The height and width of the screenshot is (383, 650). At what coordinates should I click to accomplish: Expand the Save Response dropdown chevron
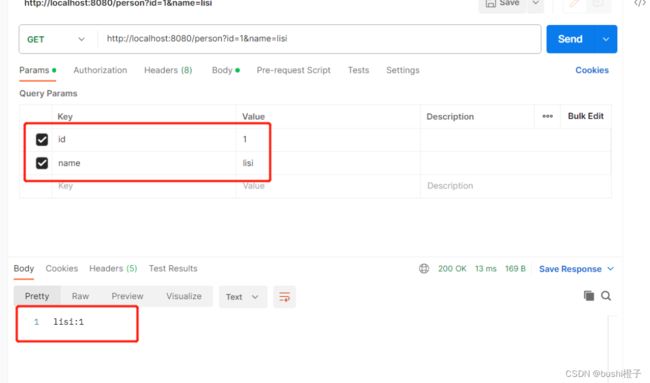[611, 269]
